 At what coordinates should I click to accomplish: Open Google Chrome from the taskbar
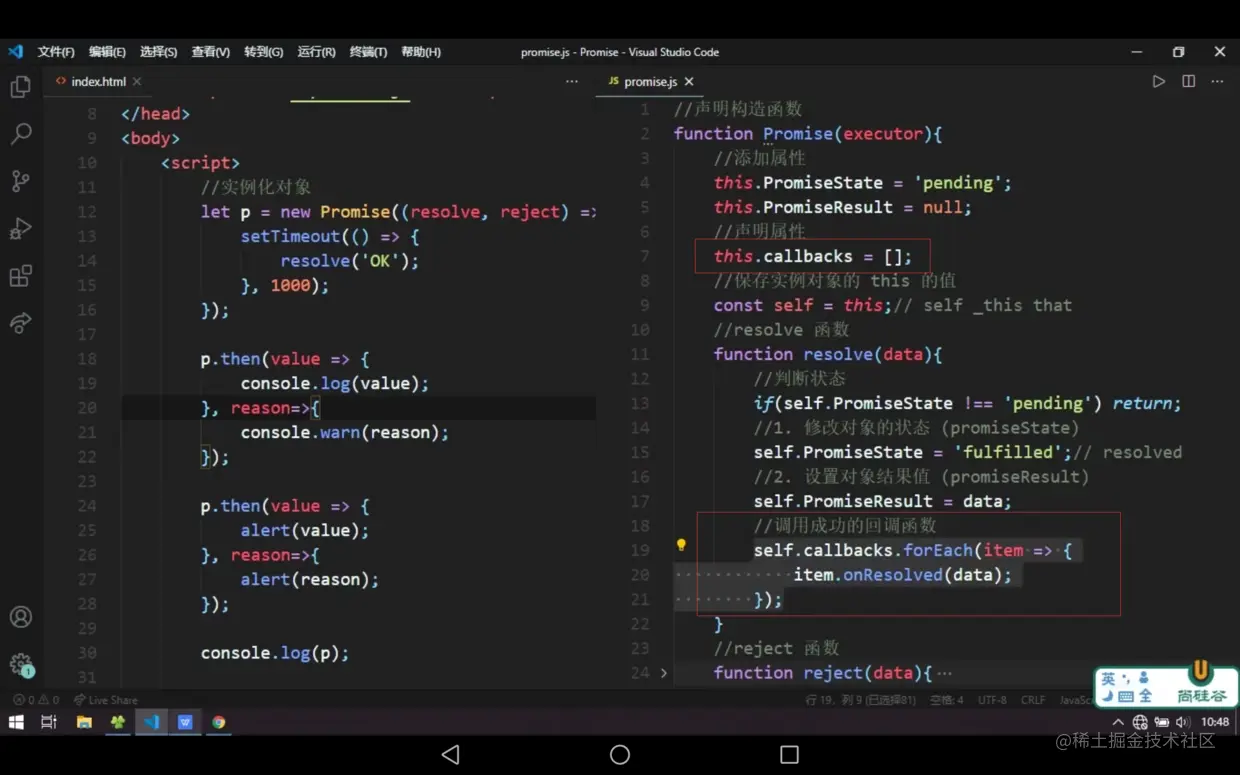tap(218, 722)
